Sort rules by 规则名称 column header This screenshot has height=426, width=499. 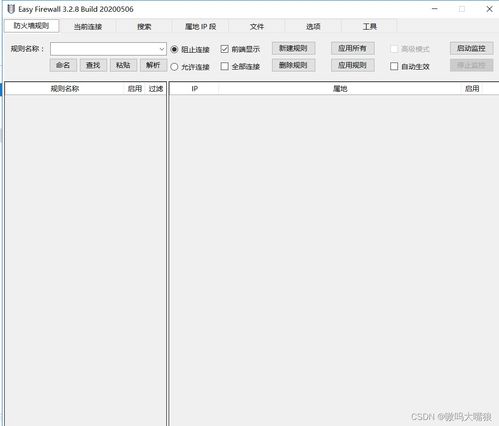tap(65, 89)
